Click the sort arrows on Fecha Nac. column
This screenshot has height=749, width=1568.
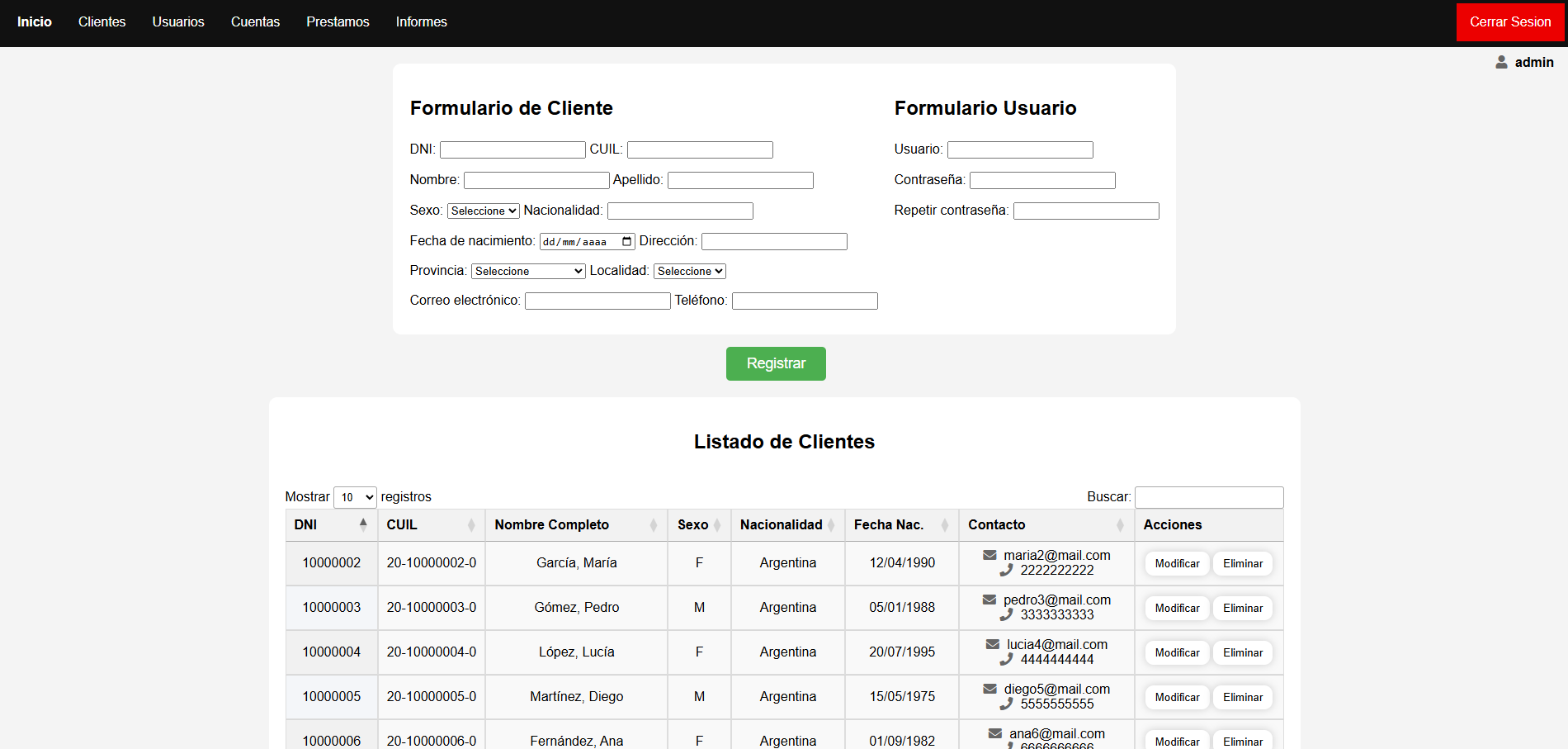tap(946, 524)
